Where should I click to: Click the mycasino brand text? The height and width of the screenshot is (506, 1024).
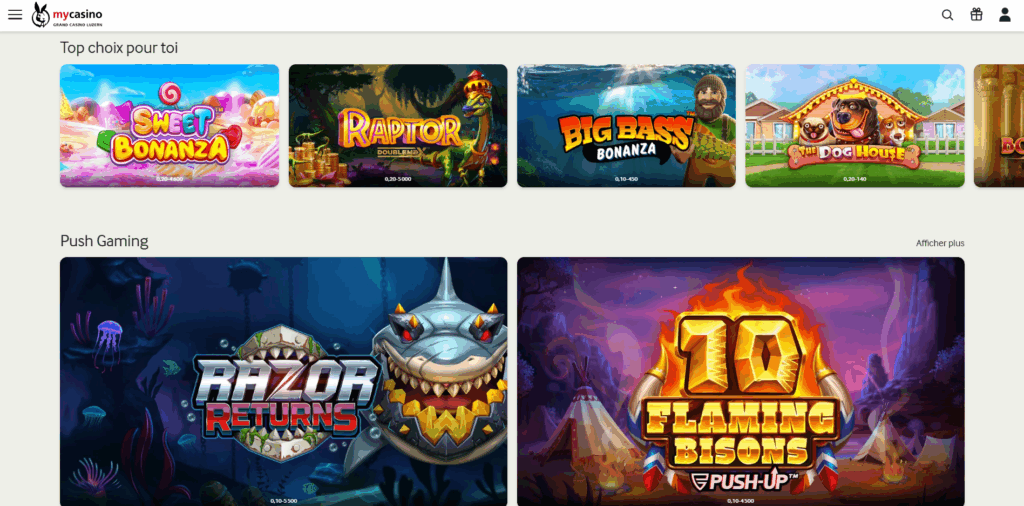click(x=77, y=14)
